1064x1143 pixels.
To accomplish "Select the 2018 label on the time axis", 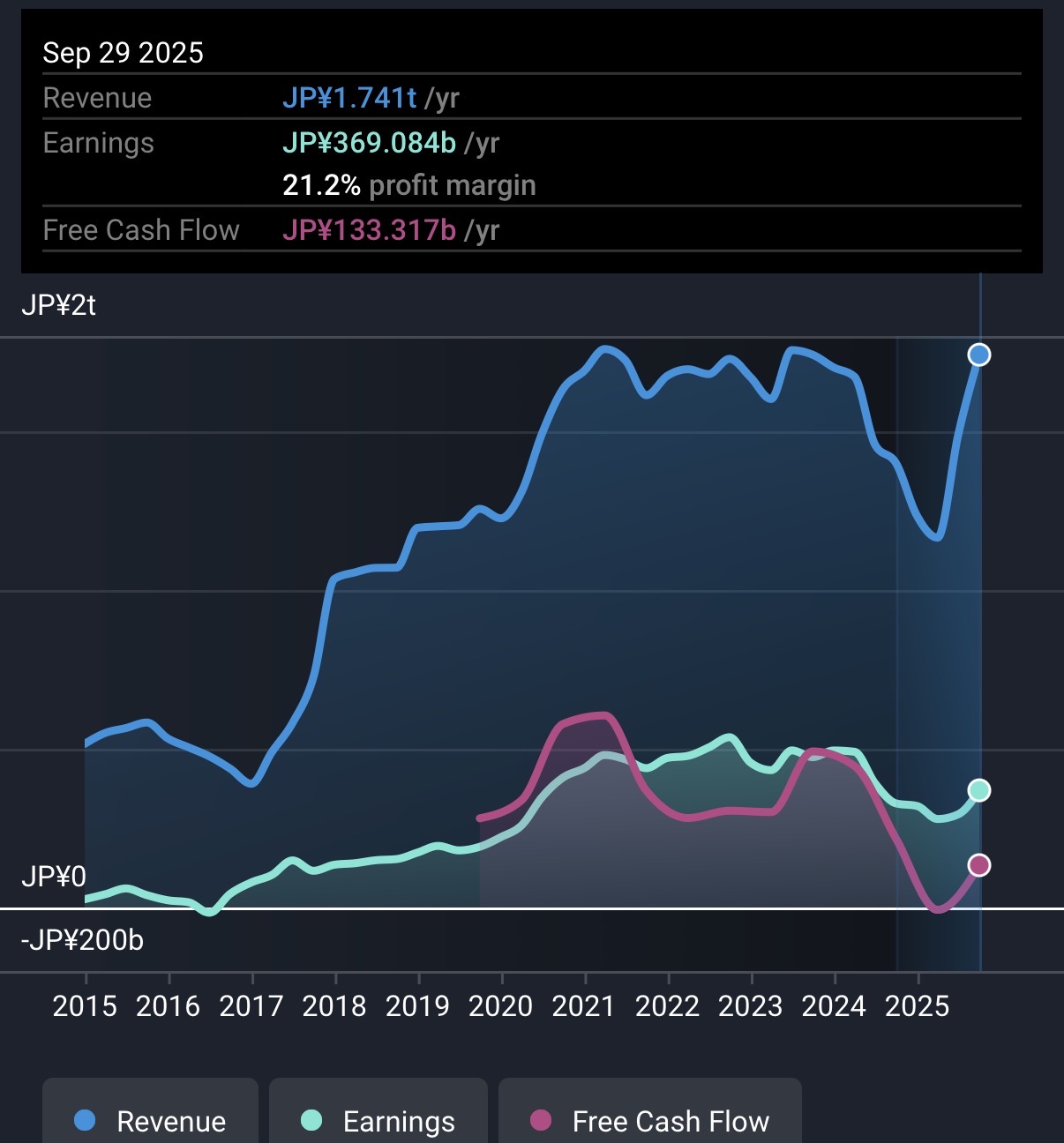I will click(x=334, y=1006).
